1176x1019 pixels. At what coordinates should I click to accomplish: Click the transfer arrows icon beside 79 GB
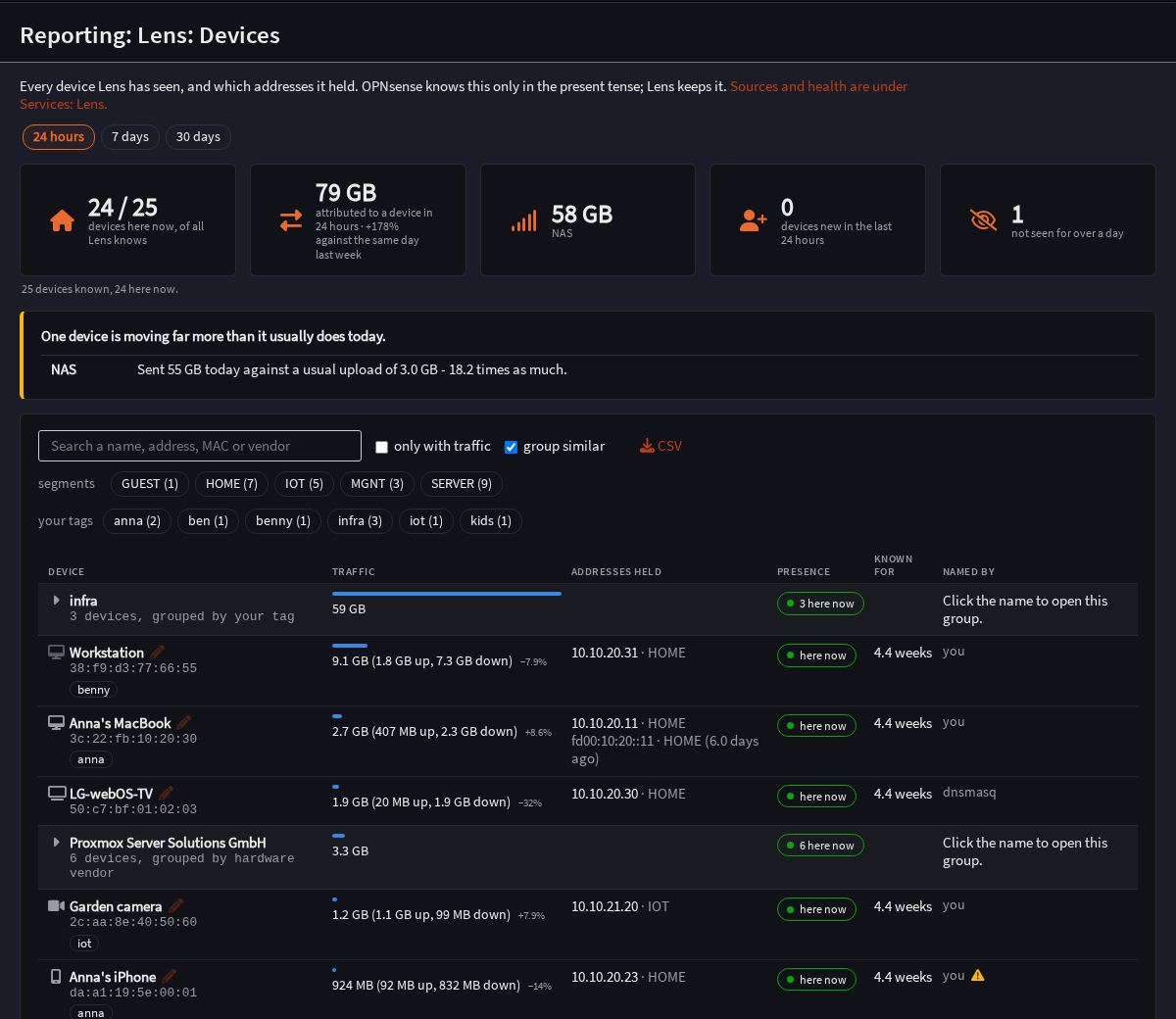click(291, 220)
